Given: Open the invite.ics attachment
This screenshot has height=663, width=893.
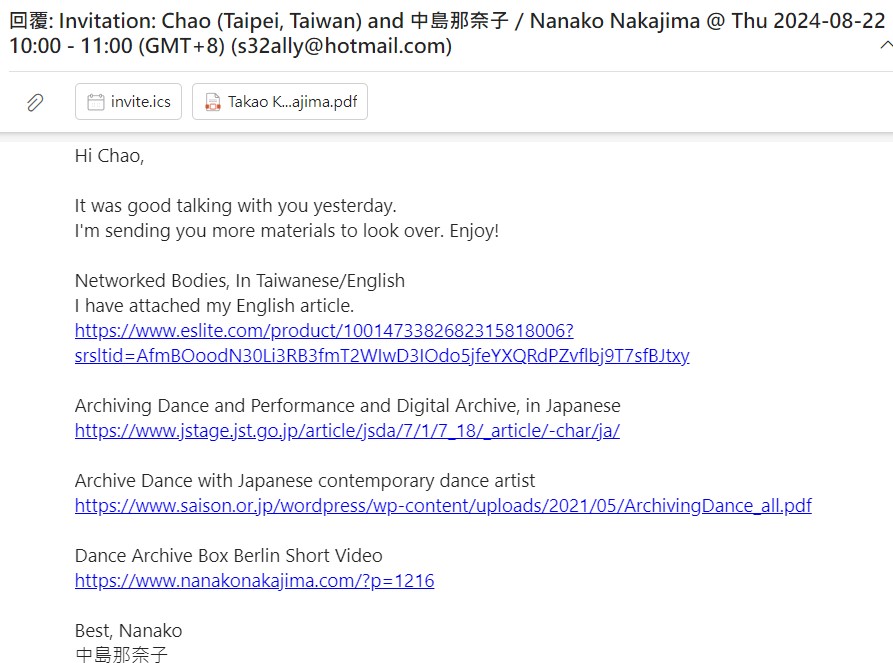Looking at the screenshot, I should [128, 101].
